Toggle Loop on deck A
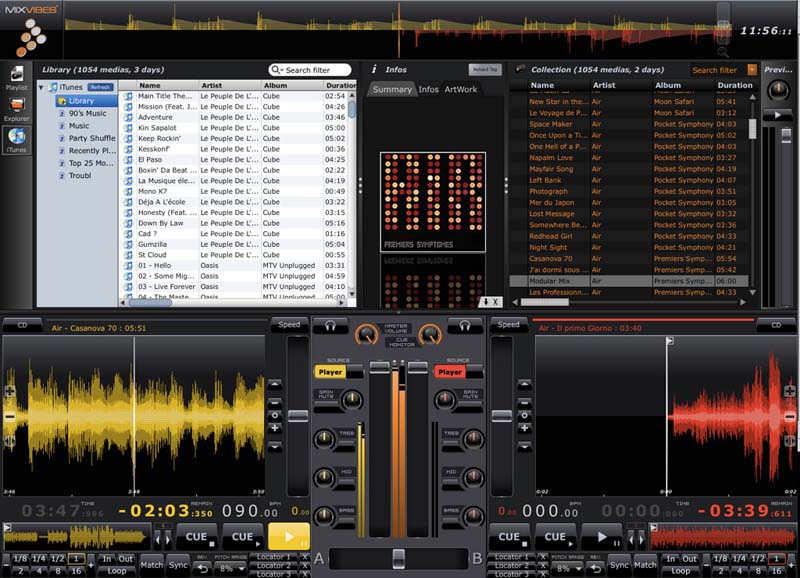Image resolution: width=800 pixels, height=578 pixels. (x=116, y=570)
